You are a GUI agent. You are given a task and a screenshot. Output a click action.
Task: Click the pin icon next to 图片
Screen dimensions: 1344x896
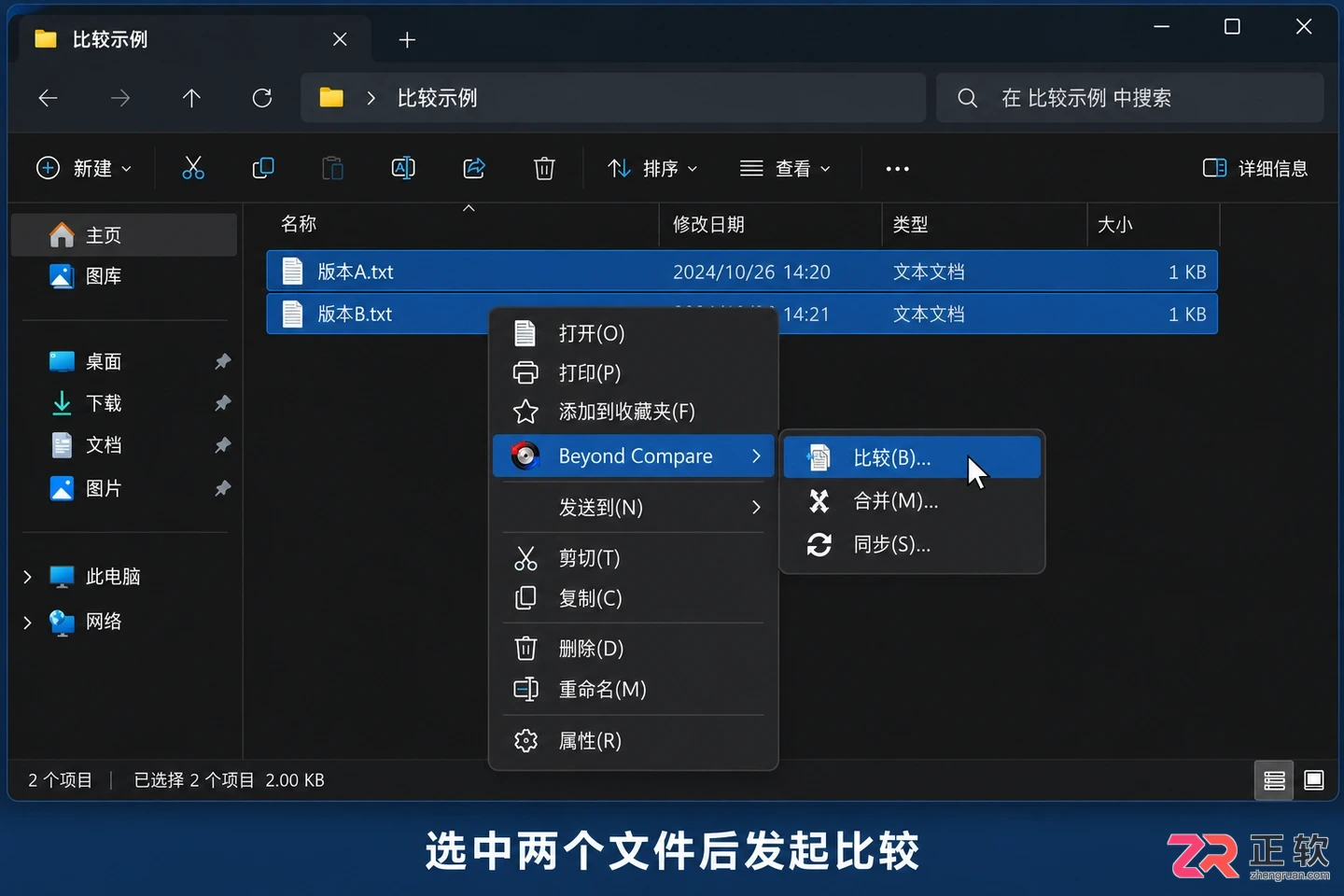coord(222,488)
